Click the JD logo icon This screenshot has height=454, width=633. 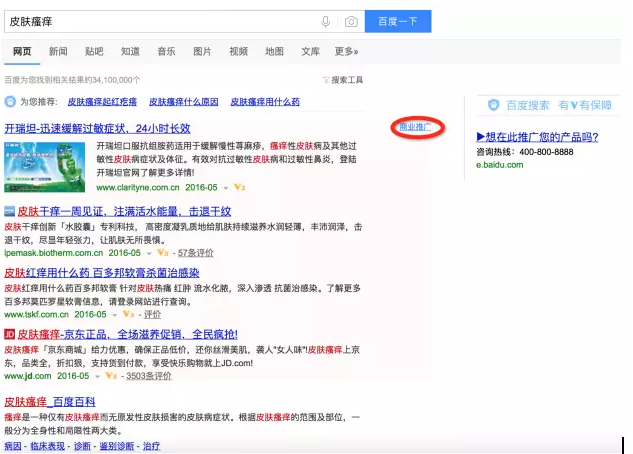(x=9, y=334)
